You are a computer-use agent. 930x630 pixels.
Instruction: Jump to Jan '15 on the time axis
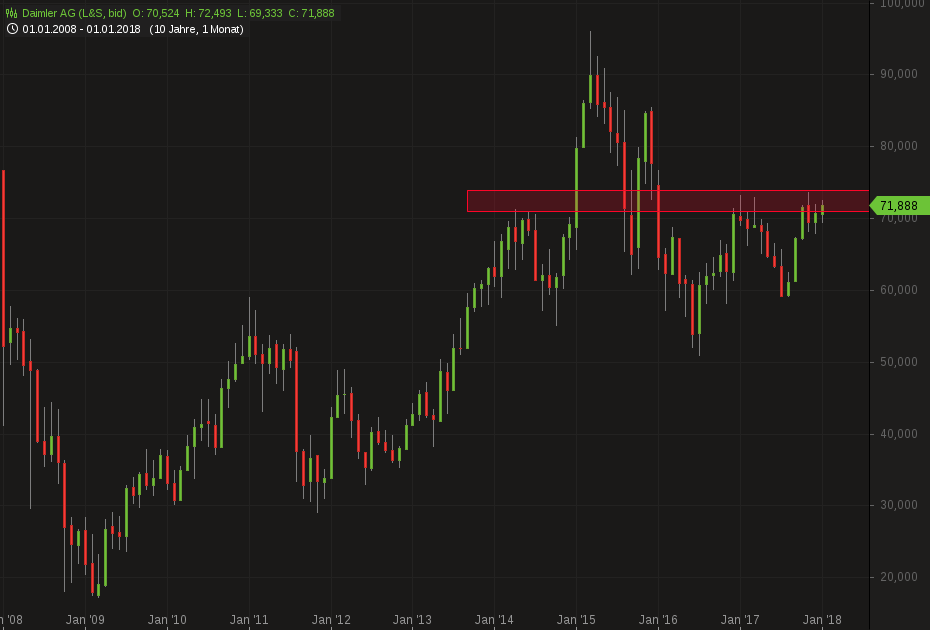[577, 620]
